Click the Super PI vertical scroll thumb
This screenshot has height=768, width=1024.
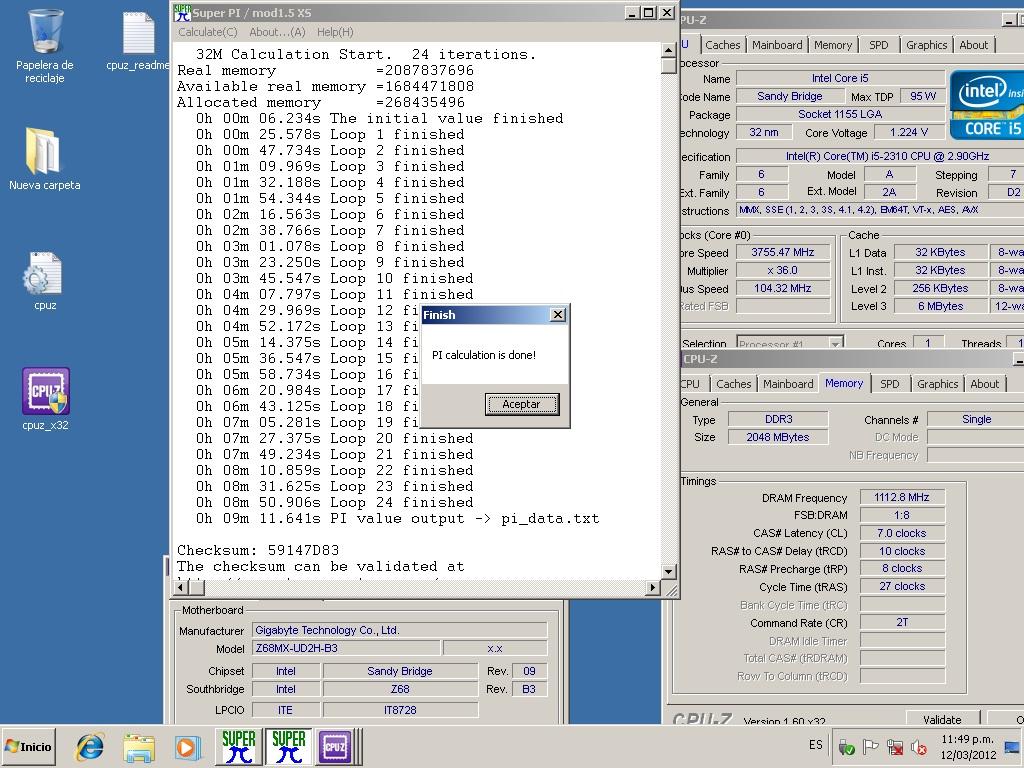tap(669, 66)
